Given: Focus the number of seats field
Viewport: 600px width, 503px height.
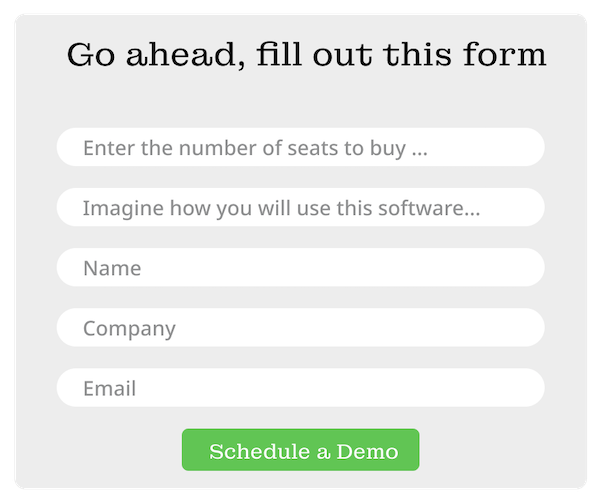Looking at the screenshot, I should [300, 148].
